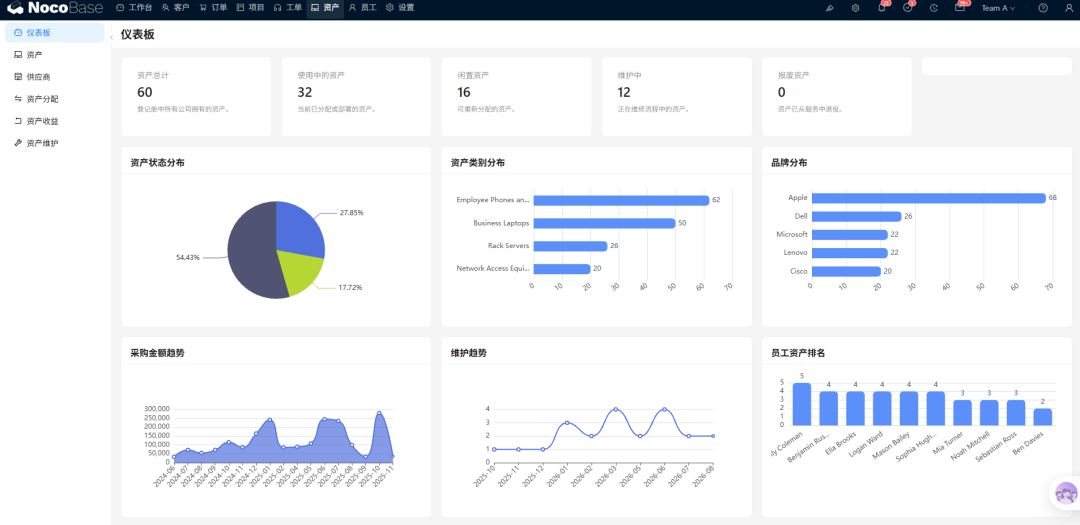Click the Apple bar in 品牌分布 chart
Image resolution: width=1080 pixels, height=525 pixels.
928,198
